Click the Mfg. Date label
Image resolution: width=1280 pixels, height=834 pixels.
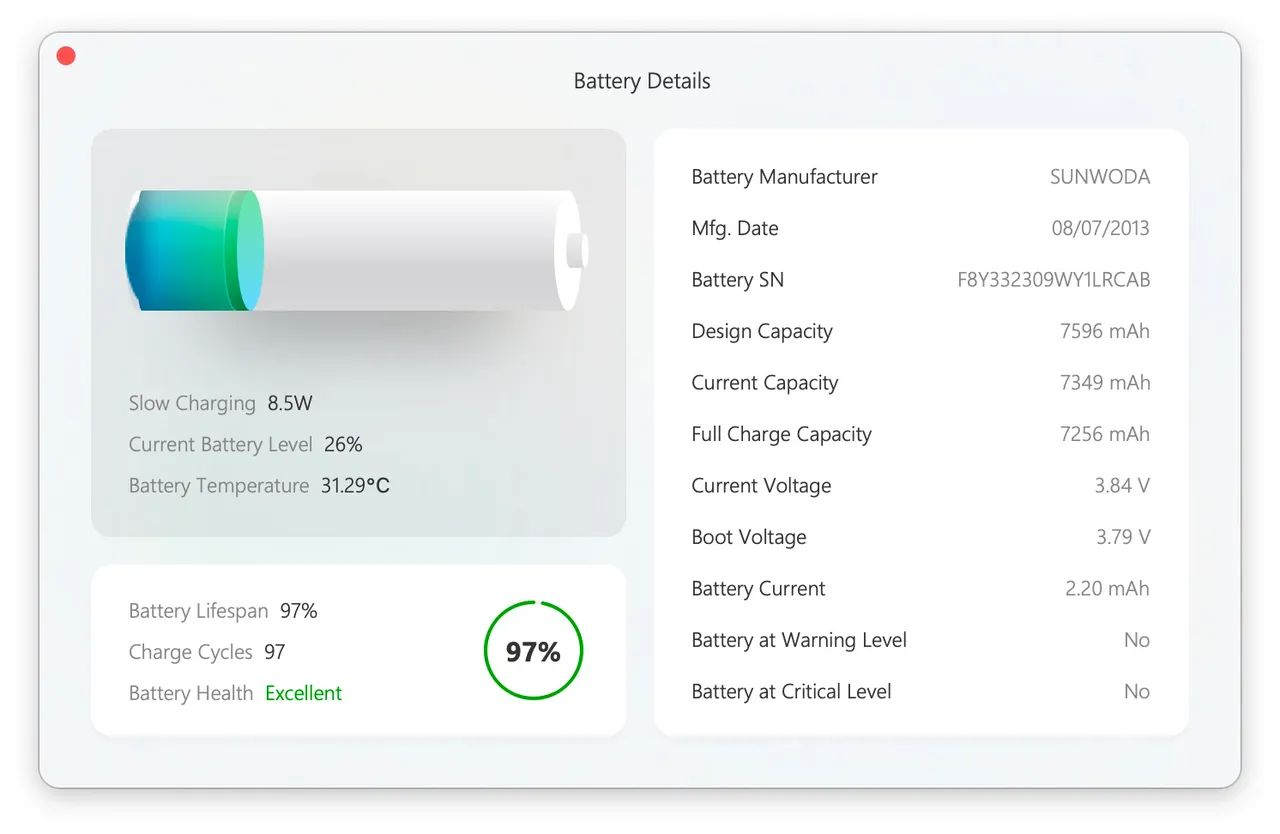click(734, 228)
